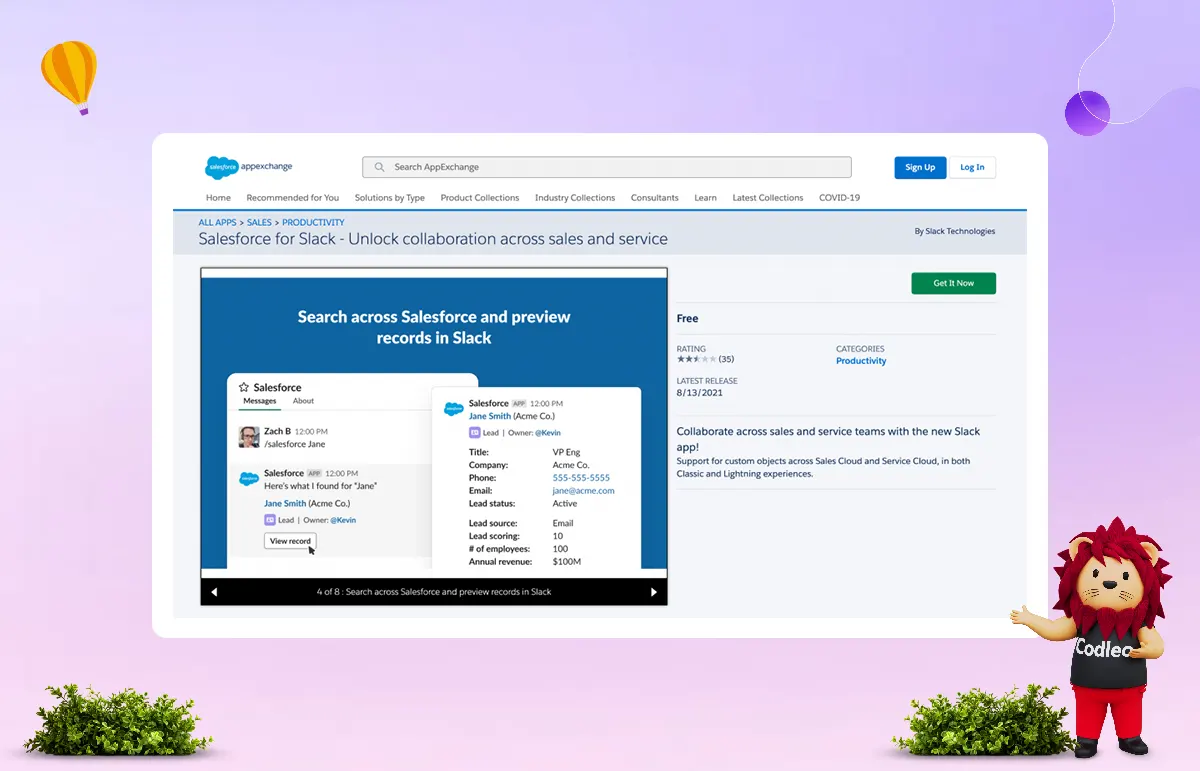Screen dimensions: 1200x771
Task: Click the "VP Eng" title value
Action: tap(567, 452)
